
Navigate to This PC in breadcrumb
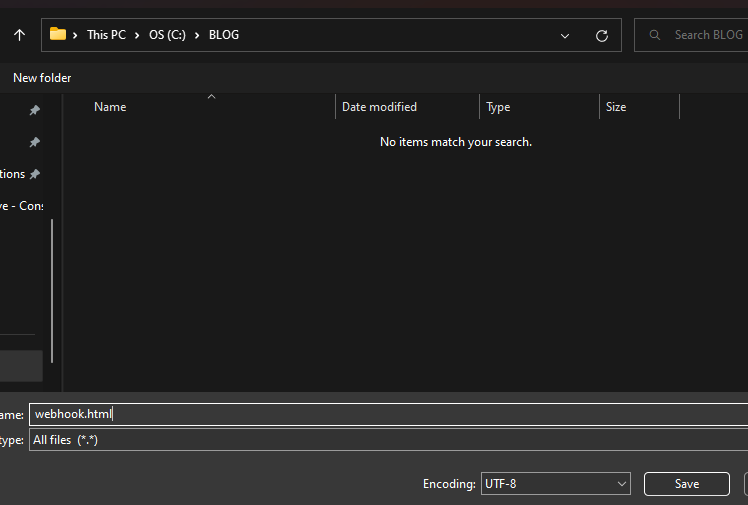pos(106,35)
